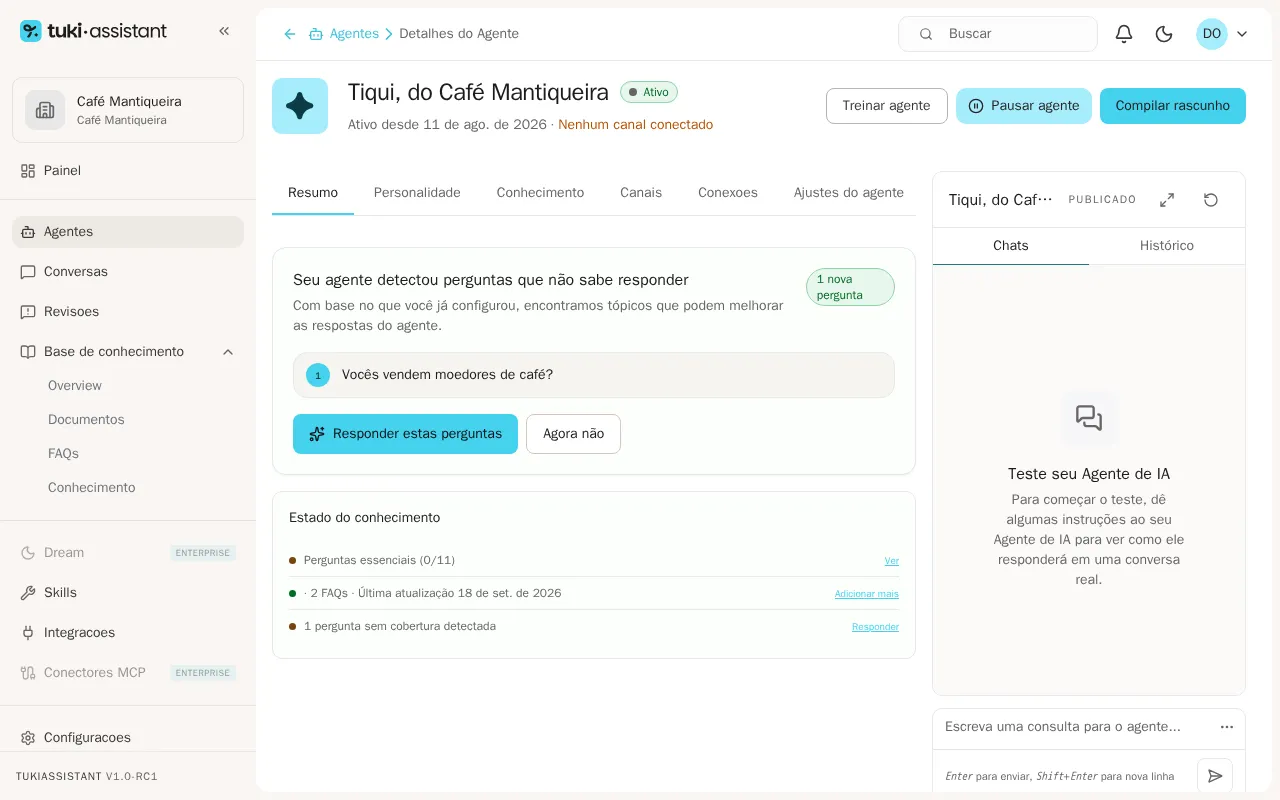
Task: Collapse the sidebar with double-chevron icon
Action: click(224, 31)
